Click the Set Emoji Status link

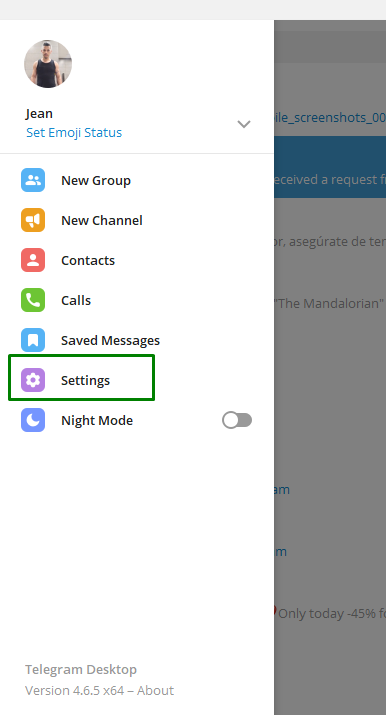pos(74,132)
